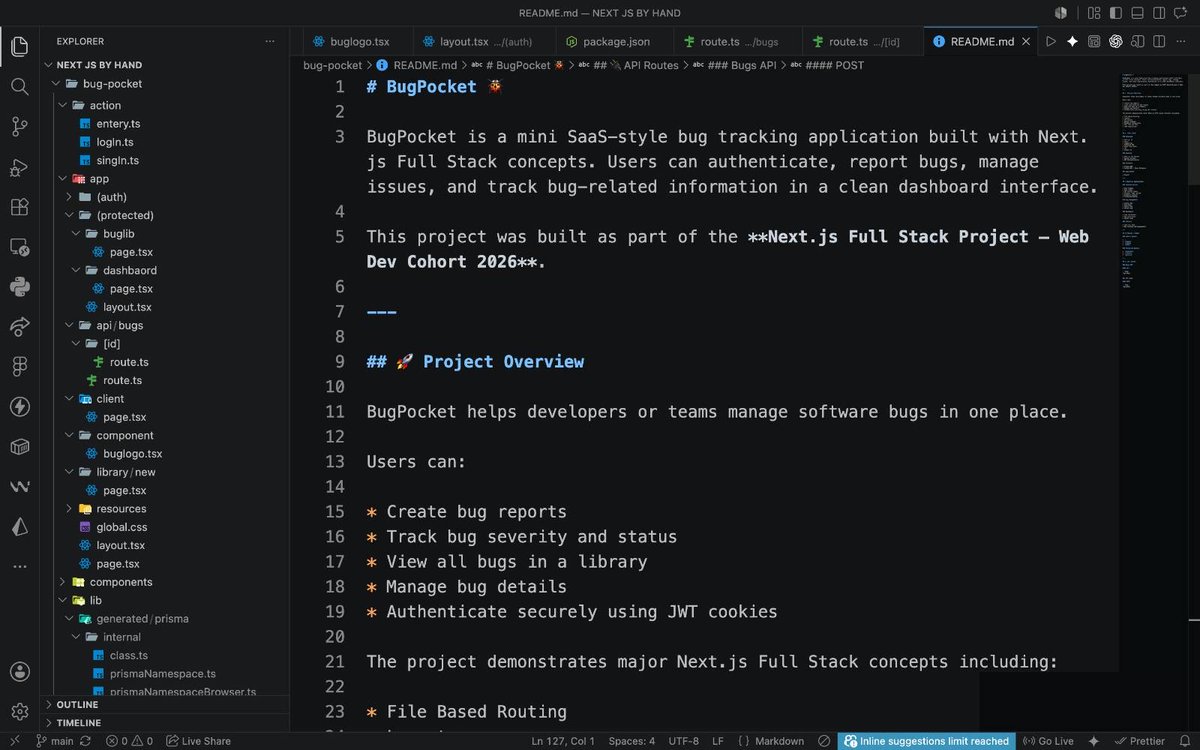Image resolution: width=1200 pixels, height=750 pixels.
Task: Open the Prisma triangle panel
Action: pos(19,527)
